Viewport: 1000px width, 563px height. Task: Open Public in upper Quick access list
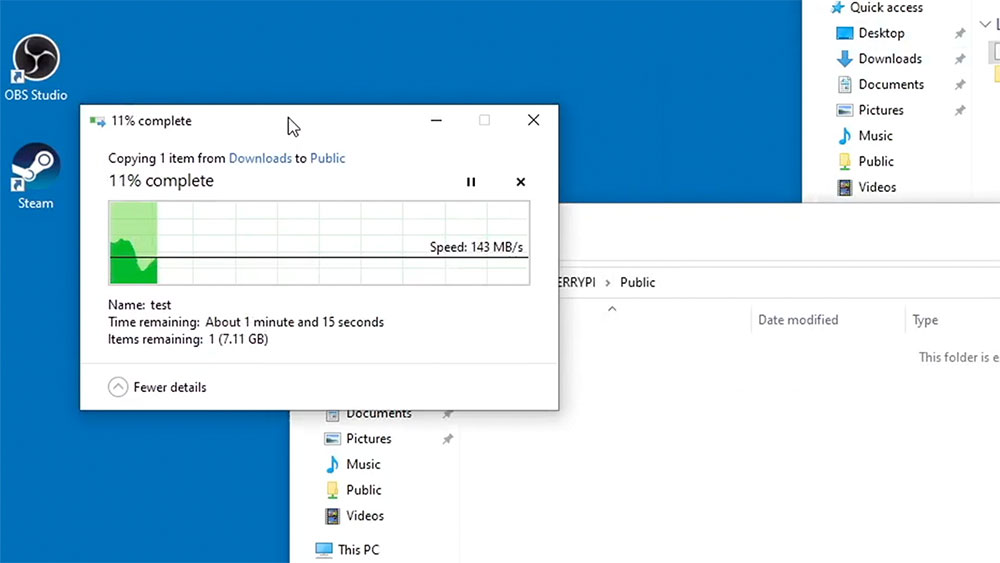click(x=875, y=161)
